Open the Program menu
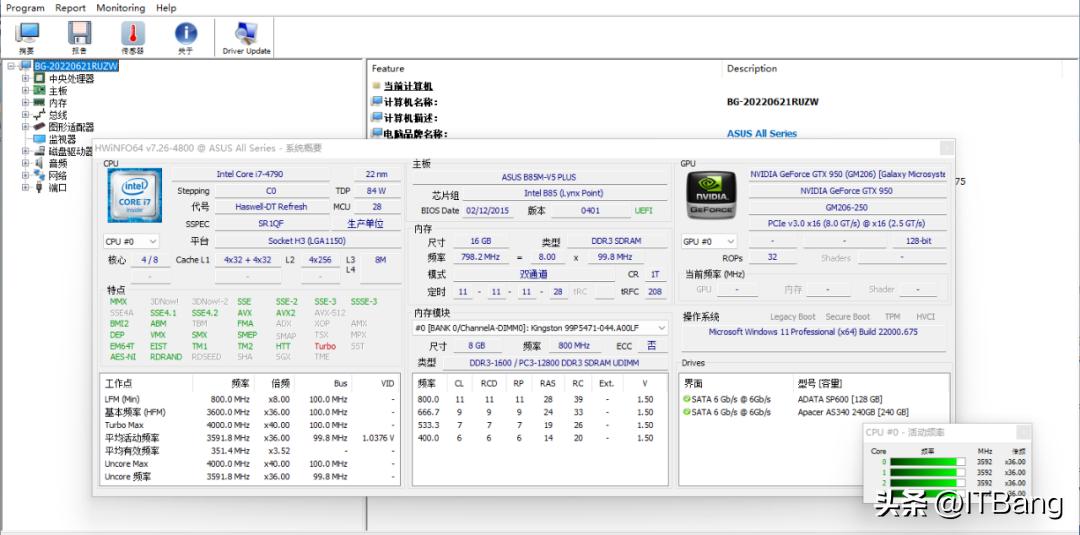The width and height of the screenshot is (1080, 535). 25,8
